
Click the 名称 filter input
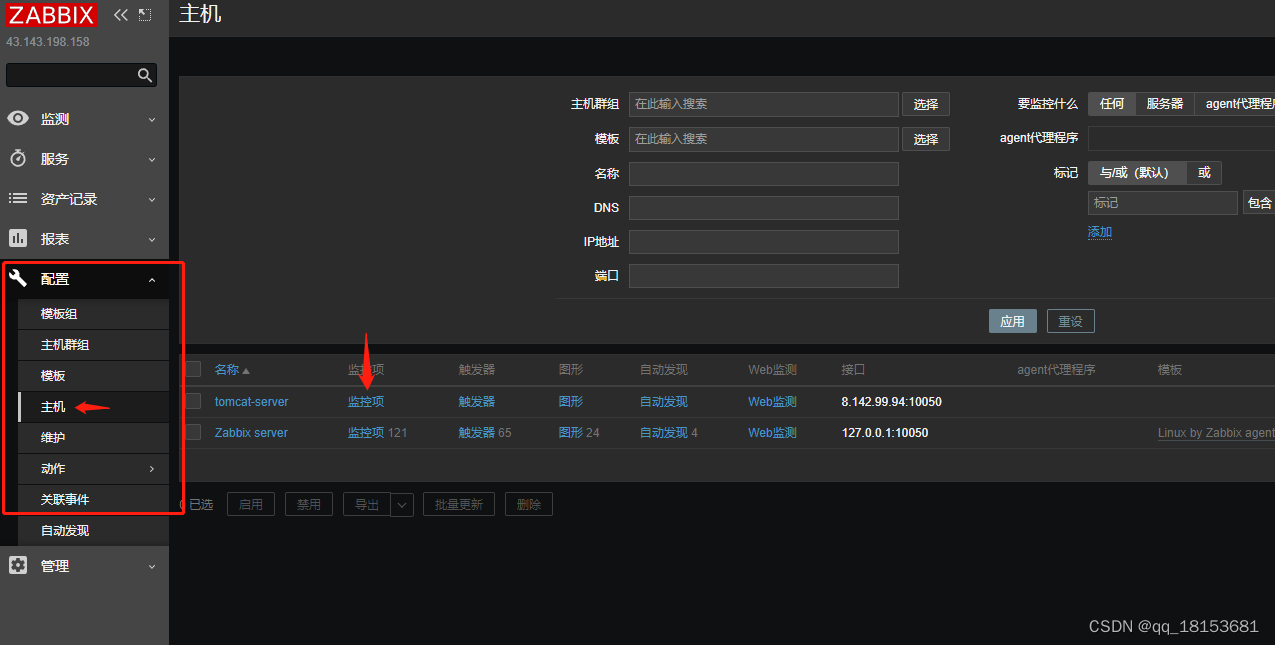click(764, 174)
